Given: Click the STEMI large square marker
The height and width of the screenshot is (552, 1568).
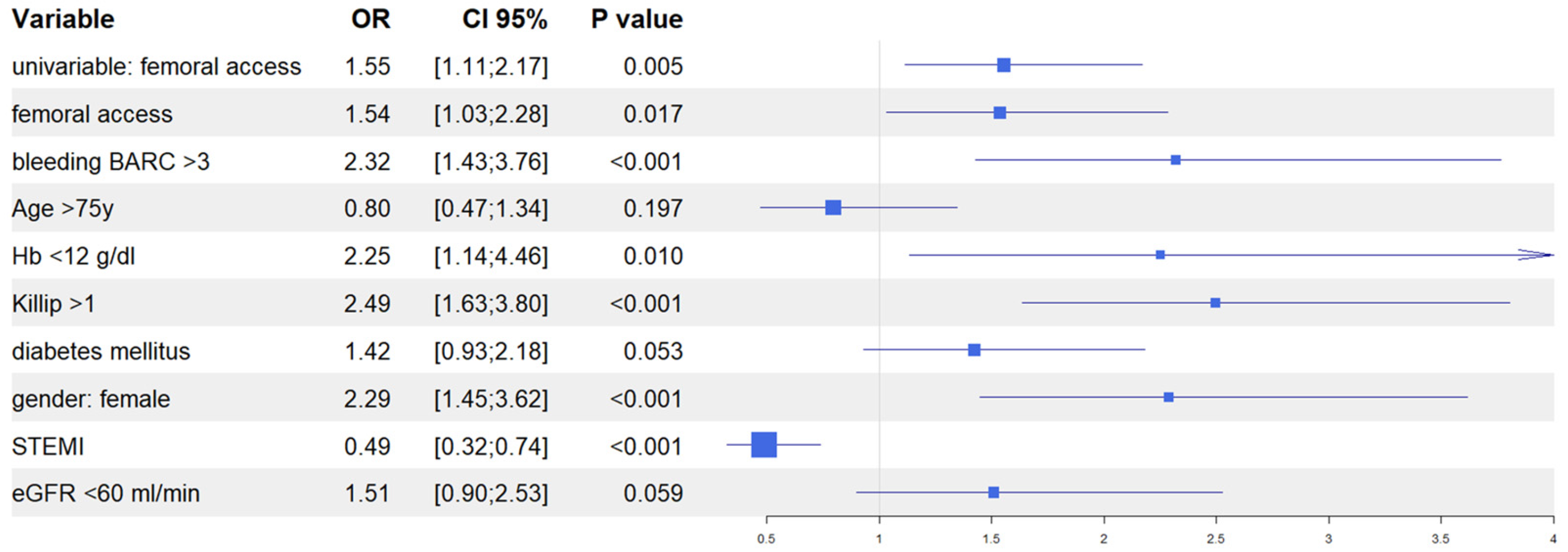Looking at the screenshot, I should click(763, 445).
